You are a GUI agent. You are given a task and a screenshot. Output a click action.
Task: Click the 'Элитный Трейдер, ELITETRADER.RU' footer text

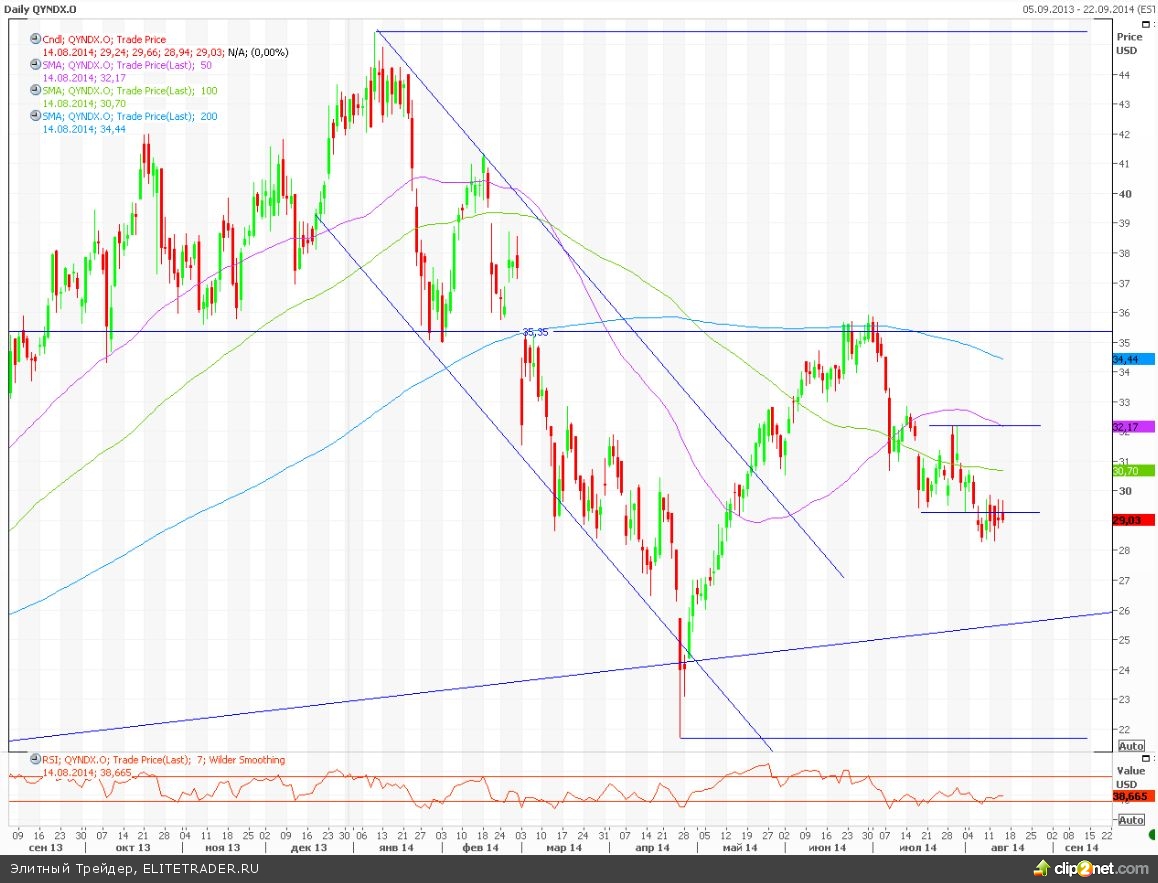(134, 868)
